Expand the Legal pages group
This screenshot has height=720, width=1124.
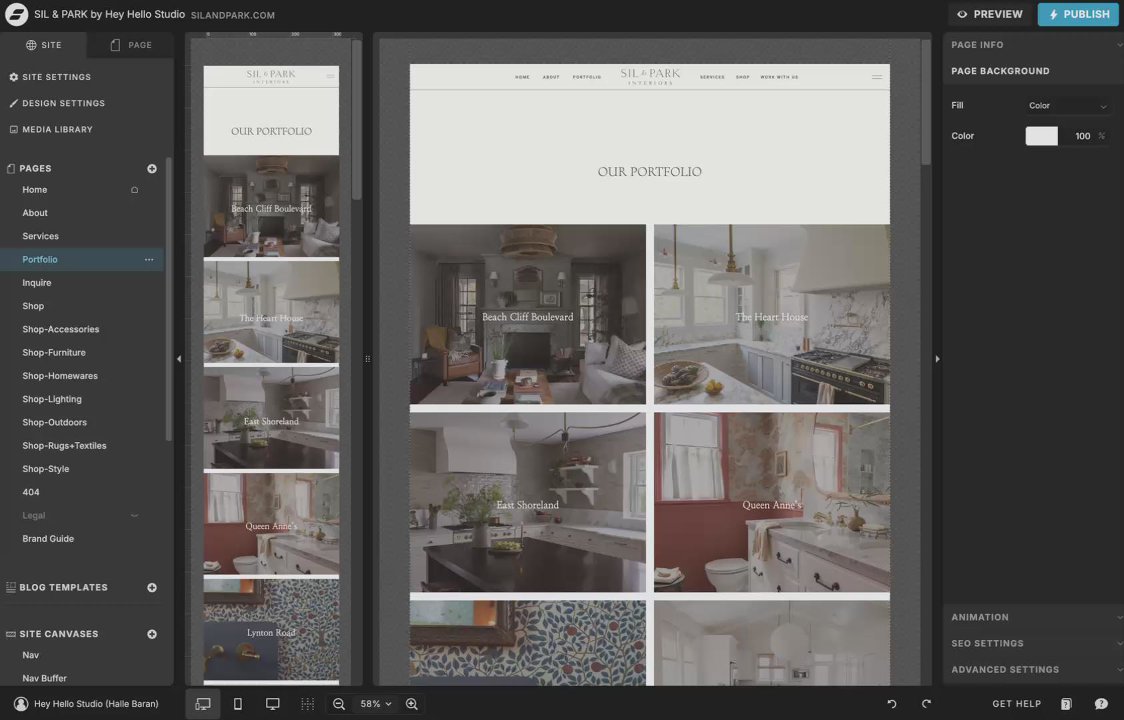click(134, 516)
